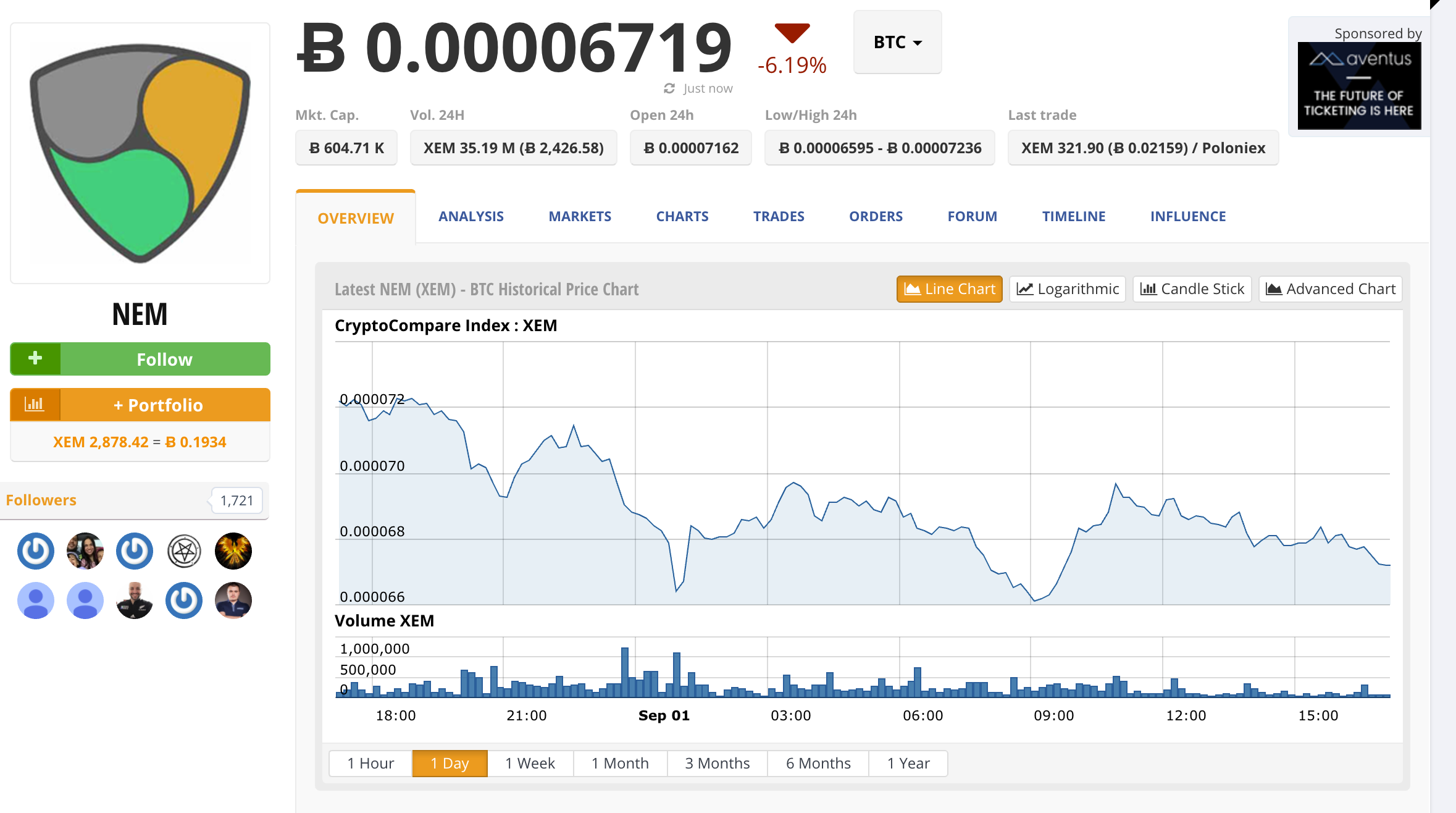This screenshot has width=1456, height=813.
Task: Click the last trade Poloniex value
Action: (x=1144, y=148)
